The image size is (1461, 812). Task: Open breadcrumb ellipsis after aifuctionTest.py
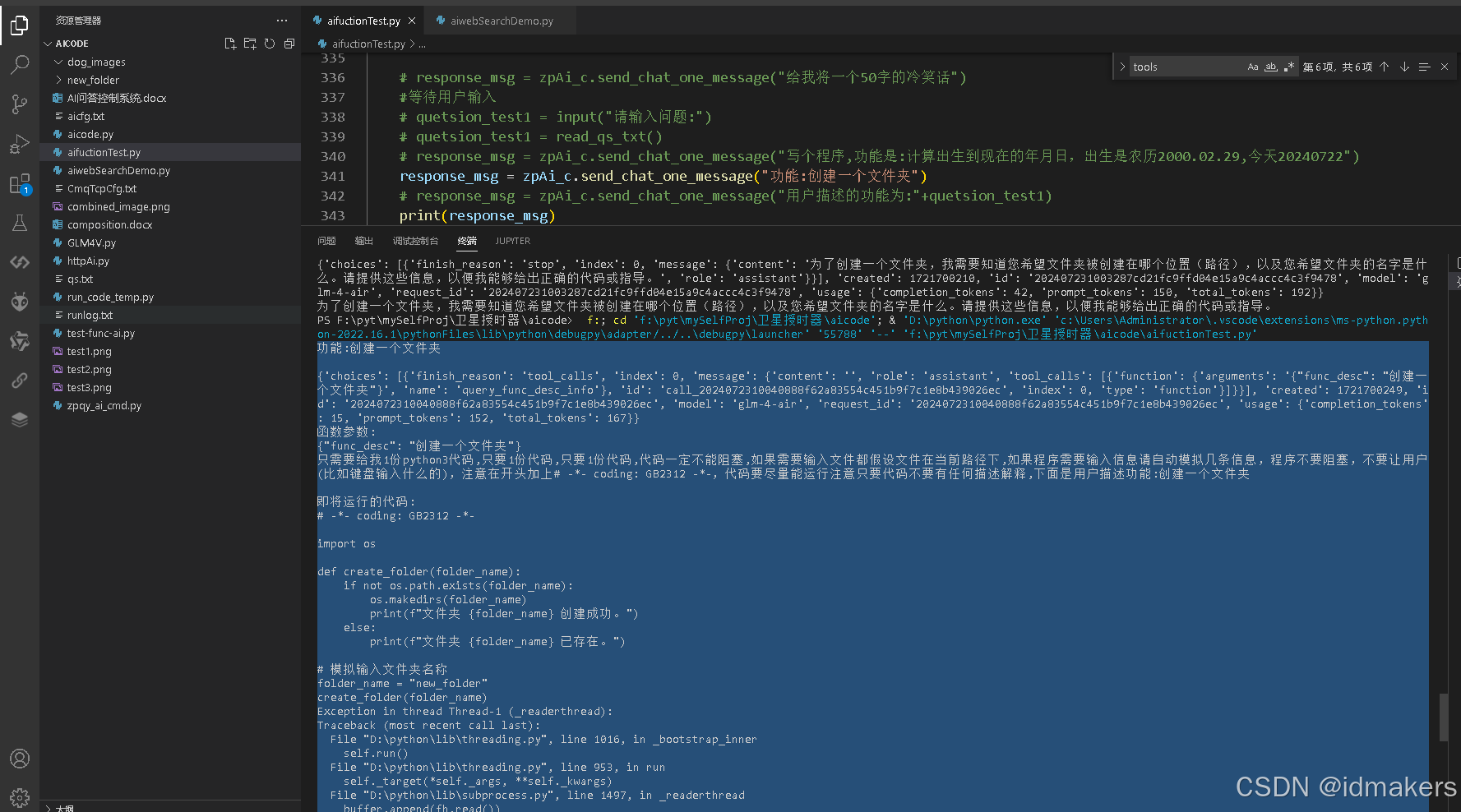coord(423,44)
